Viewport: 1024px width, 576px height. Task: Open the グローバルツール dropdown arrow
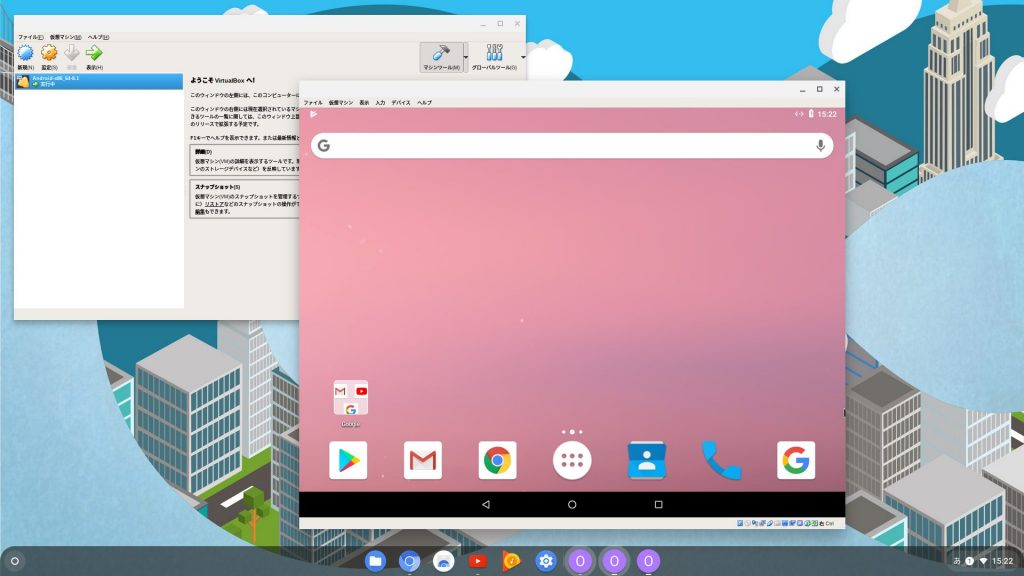(523, 57)
